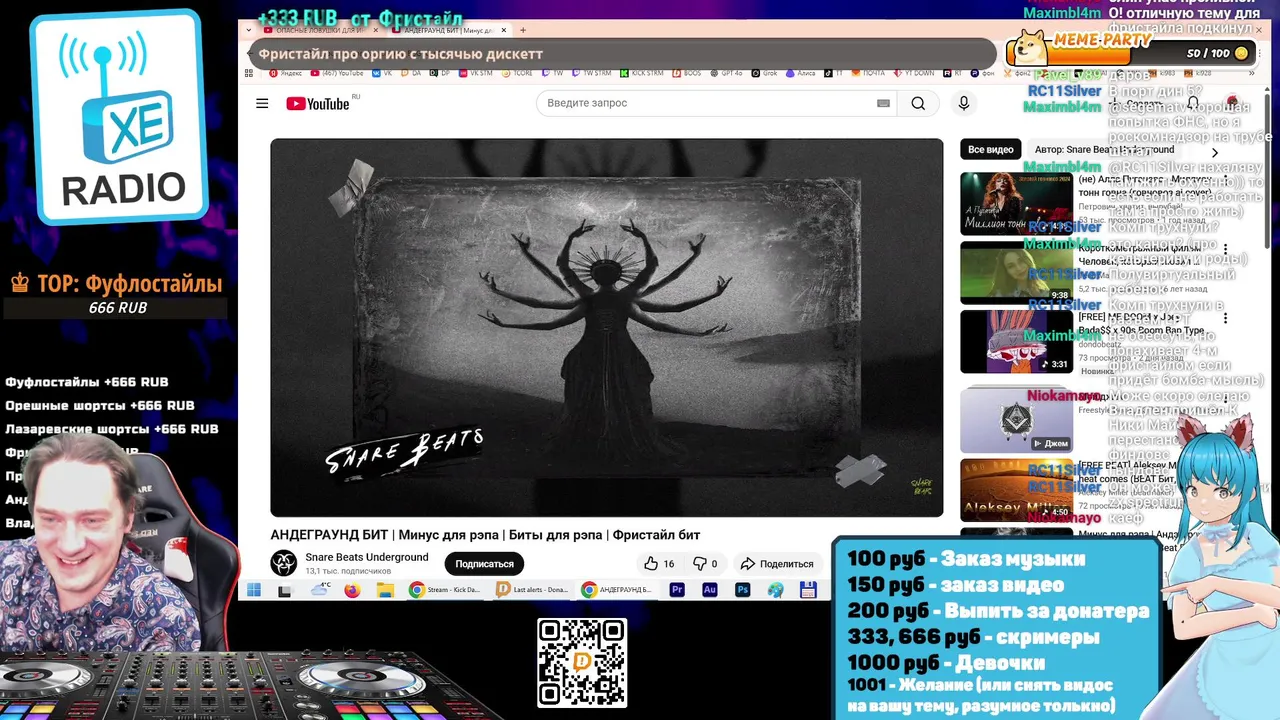Open the Алла Пугачёва video thumbnail

coord(1016,204)
